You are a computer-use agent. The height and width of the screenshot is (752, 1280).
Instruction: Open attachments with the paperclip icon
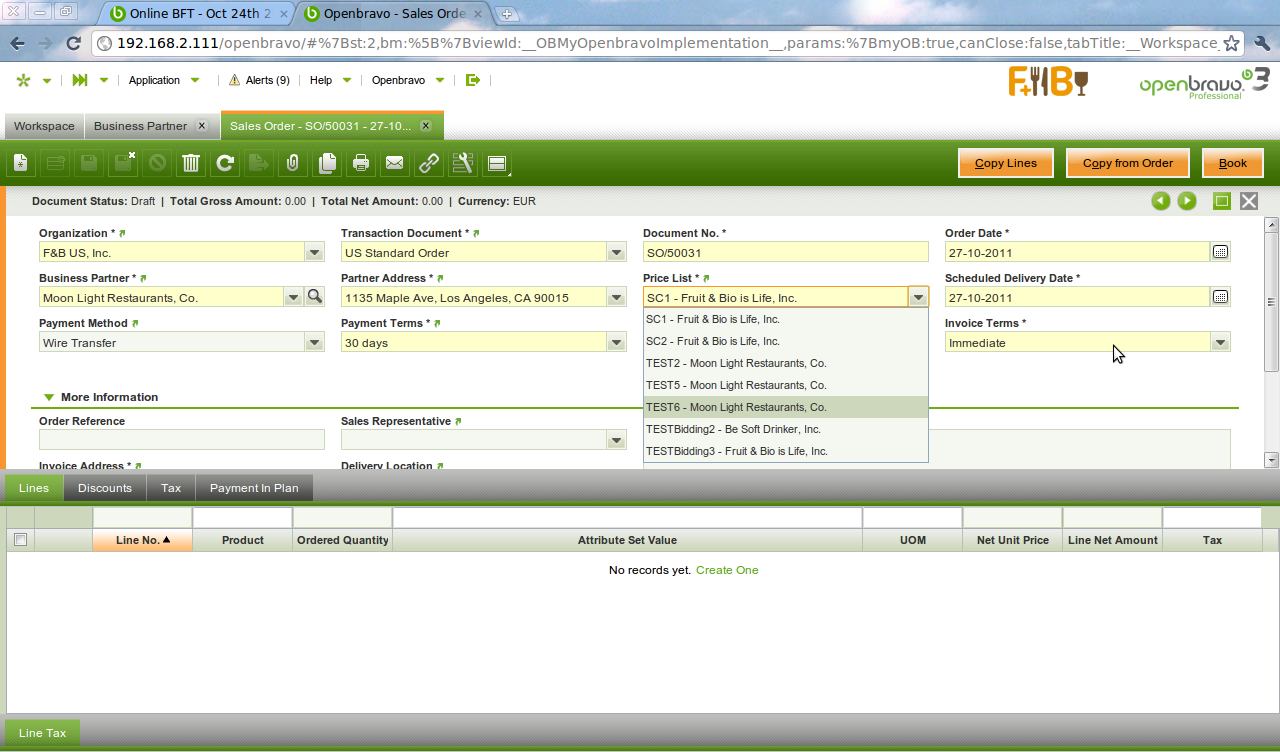[x=293, y=163]
